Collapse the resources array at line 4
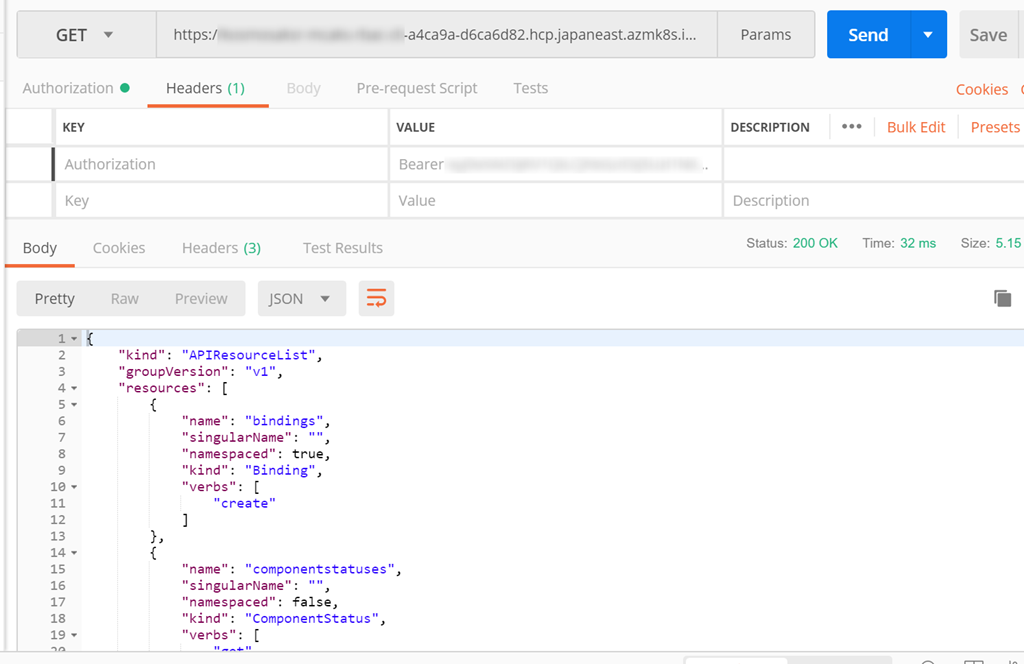This screenshot has height=664, width=1024. coord(74,388)
